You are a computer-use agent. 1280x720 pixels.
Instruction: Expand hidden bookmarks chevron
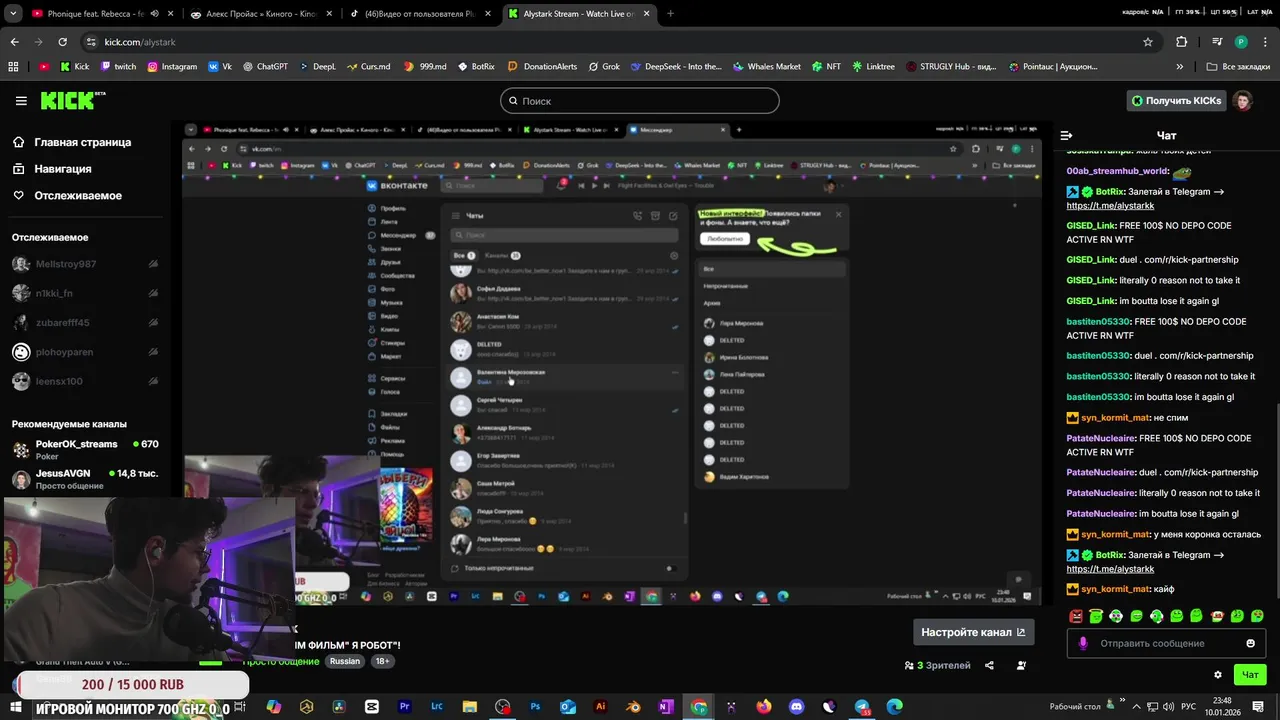click(x=1180, y=67)
